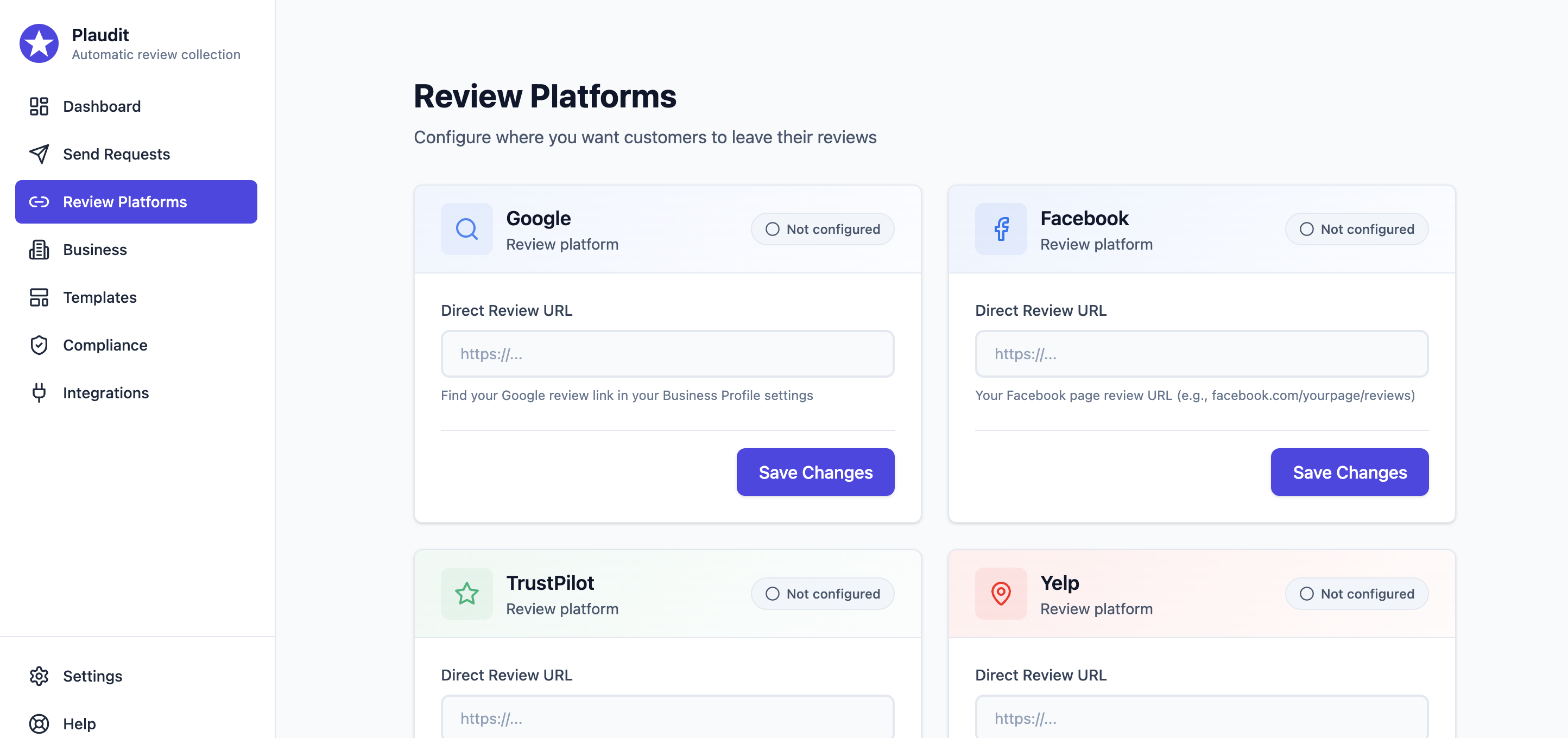
Task: Click the Integrations plug icon
Action: point(39,393)
